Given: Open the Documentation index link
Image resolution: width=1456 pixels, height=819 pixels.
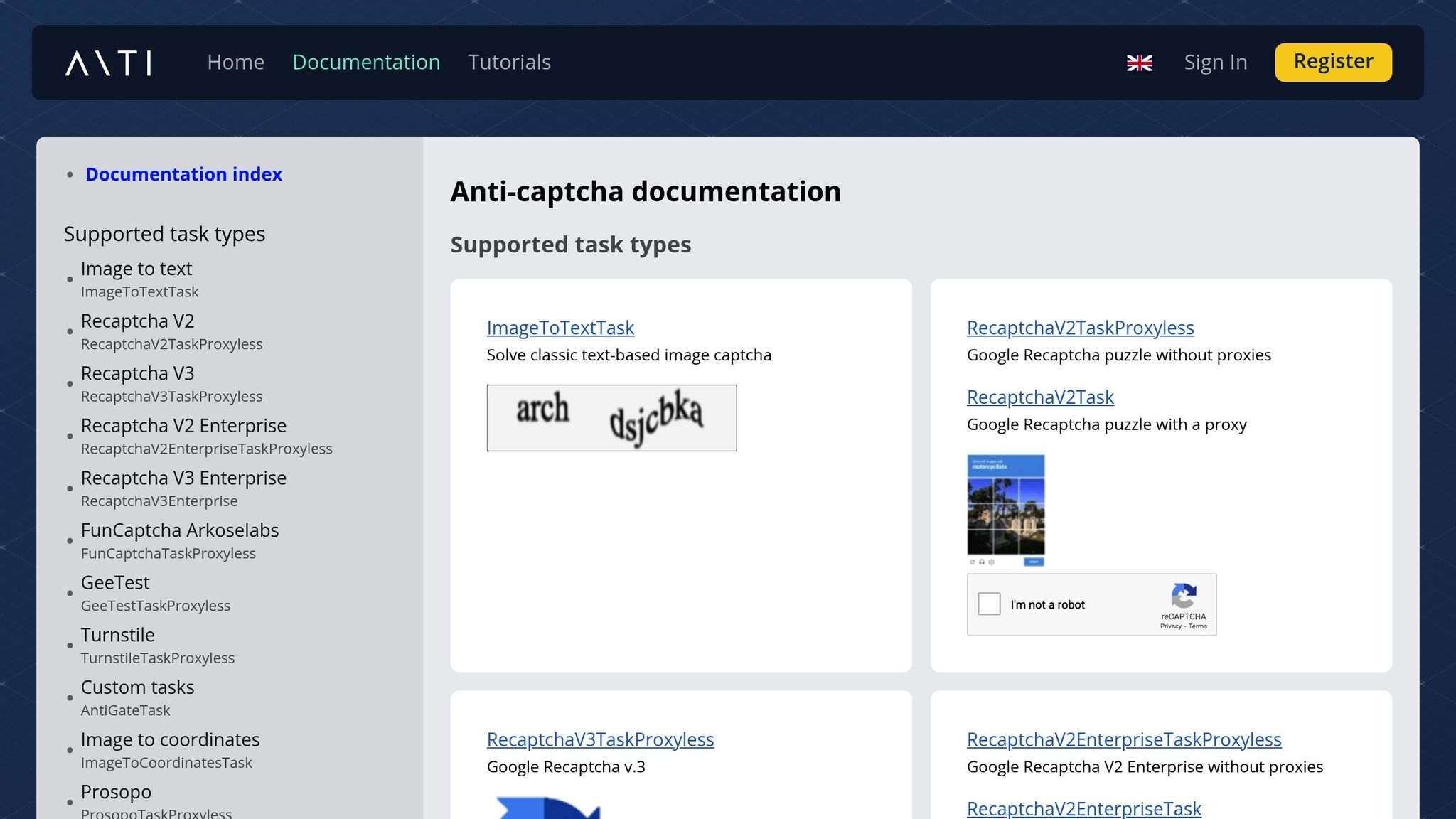Looking at the screenshot, I should (183, 174).
